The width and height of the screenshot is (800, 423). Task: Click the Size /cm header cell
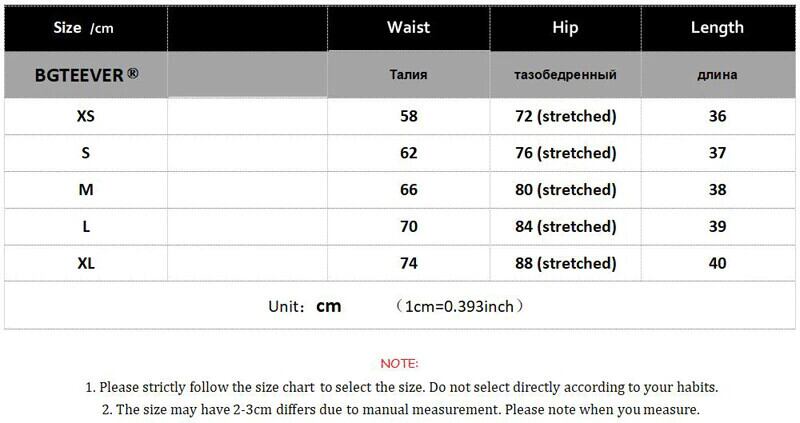tap(84, 27)
